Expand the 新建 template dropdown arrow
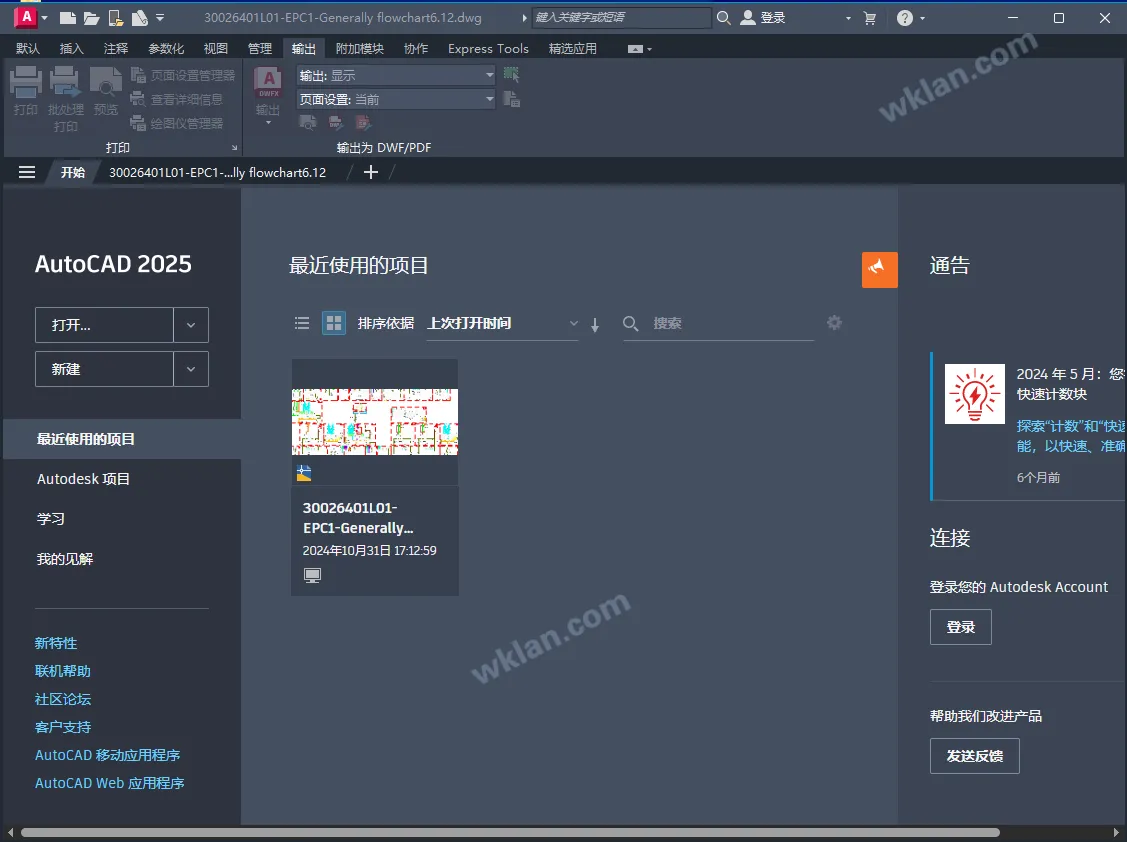 (191, 369)
